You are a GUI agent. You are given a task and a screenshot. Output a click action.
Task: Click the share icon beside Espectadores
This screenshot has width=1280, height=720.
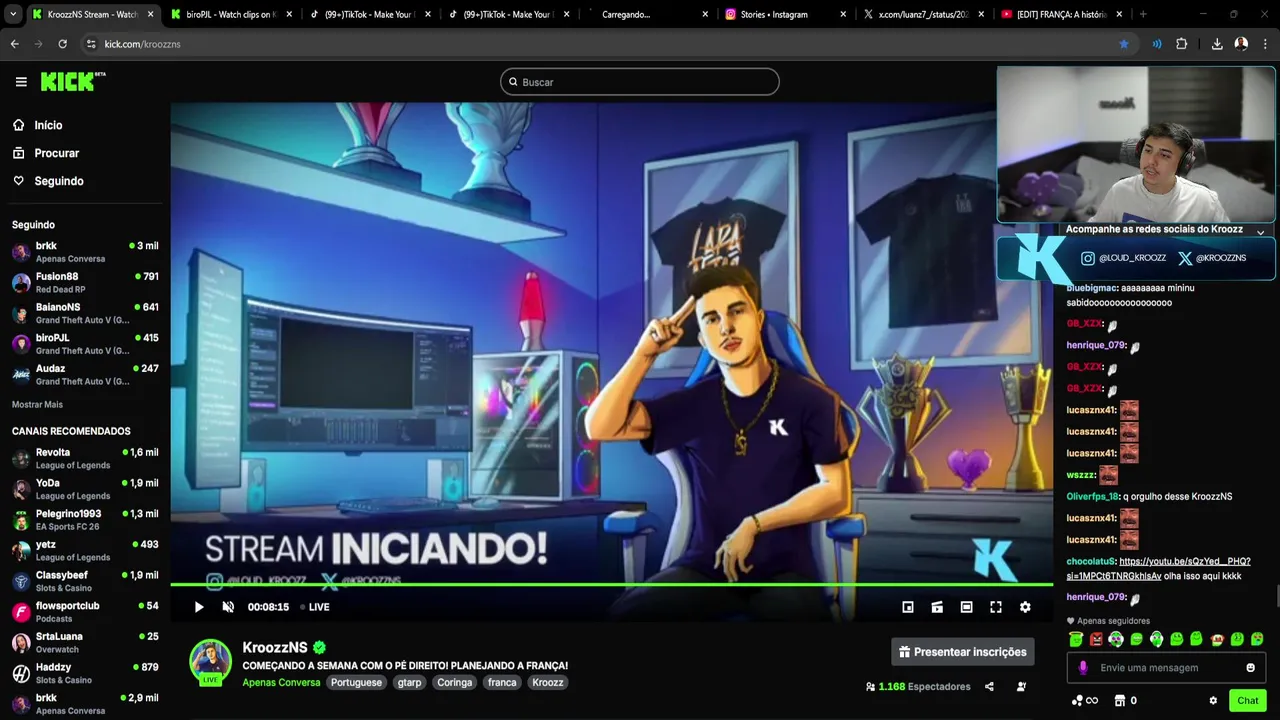click(989, 687)
